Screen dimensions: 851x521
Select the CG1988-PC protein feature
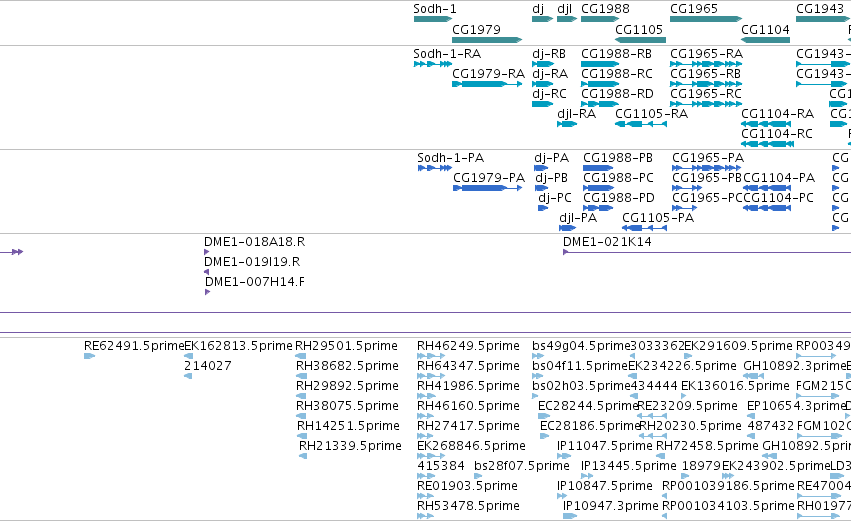pos(598,188)
